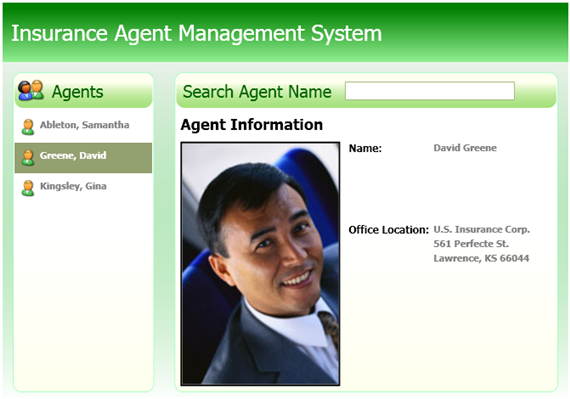Click the avatar icon beside Ableton, Samantha
The width and height of the screenshot is (570, 399).
28,127
